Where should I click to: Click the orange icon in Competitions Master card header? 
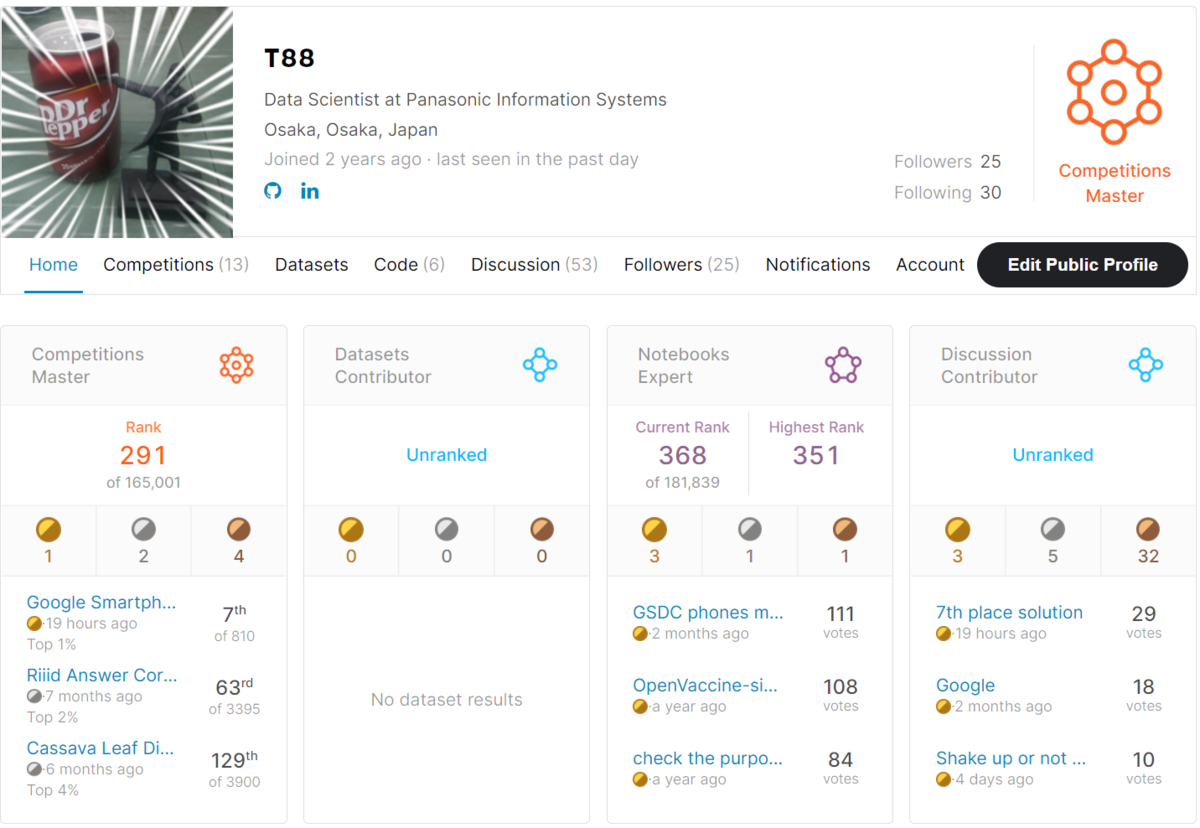tap(237, 365)
